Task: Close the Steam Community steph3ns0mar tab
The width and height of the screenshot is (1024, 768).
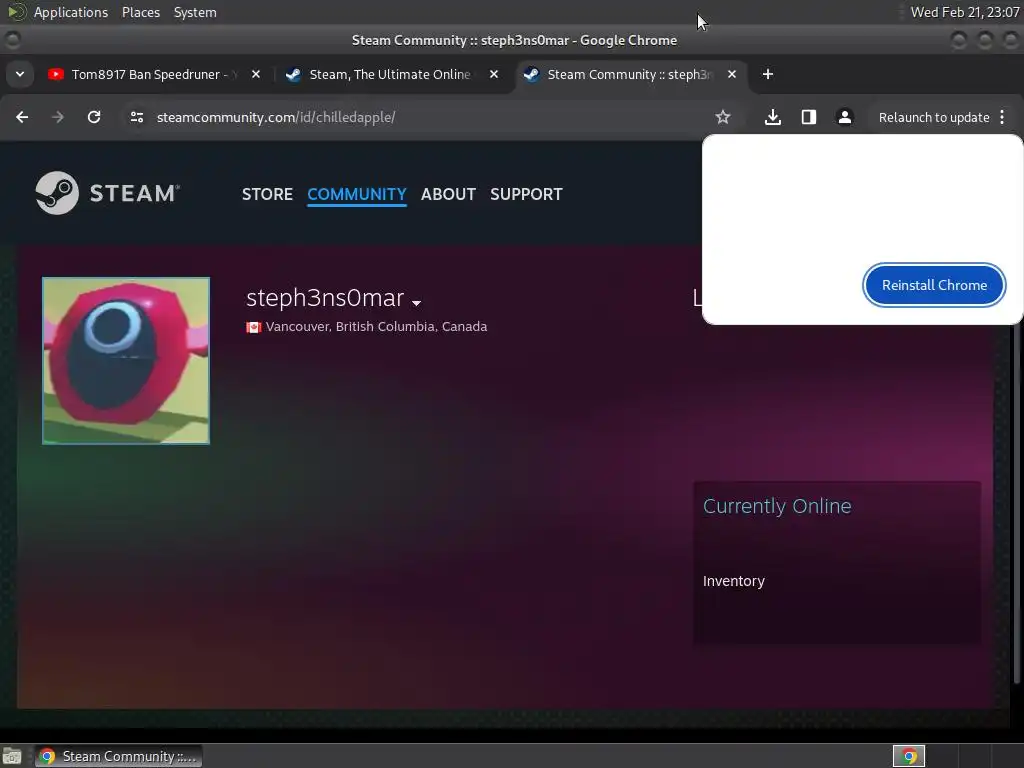Action: pyautogui.click(x=732, y=74)
